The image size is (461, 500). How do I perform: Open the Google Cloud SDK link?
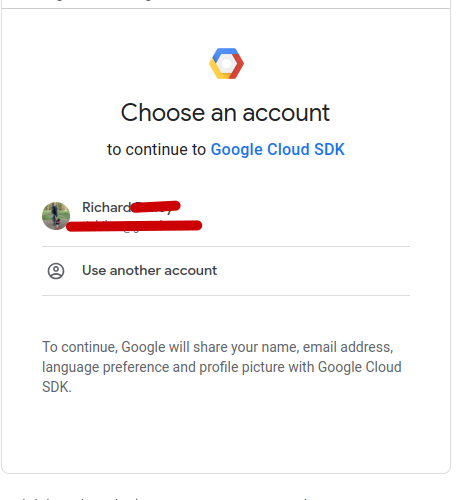coord(277,149)
